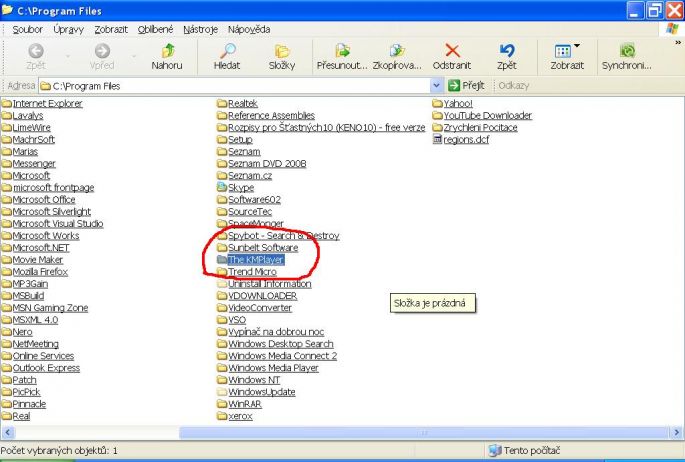Screen dimensions: 685x462
Task: Open the Úpravy menu
Action: [x=69, y=29]
